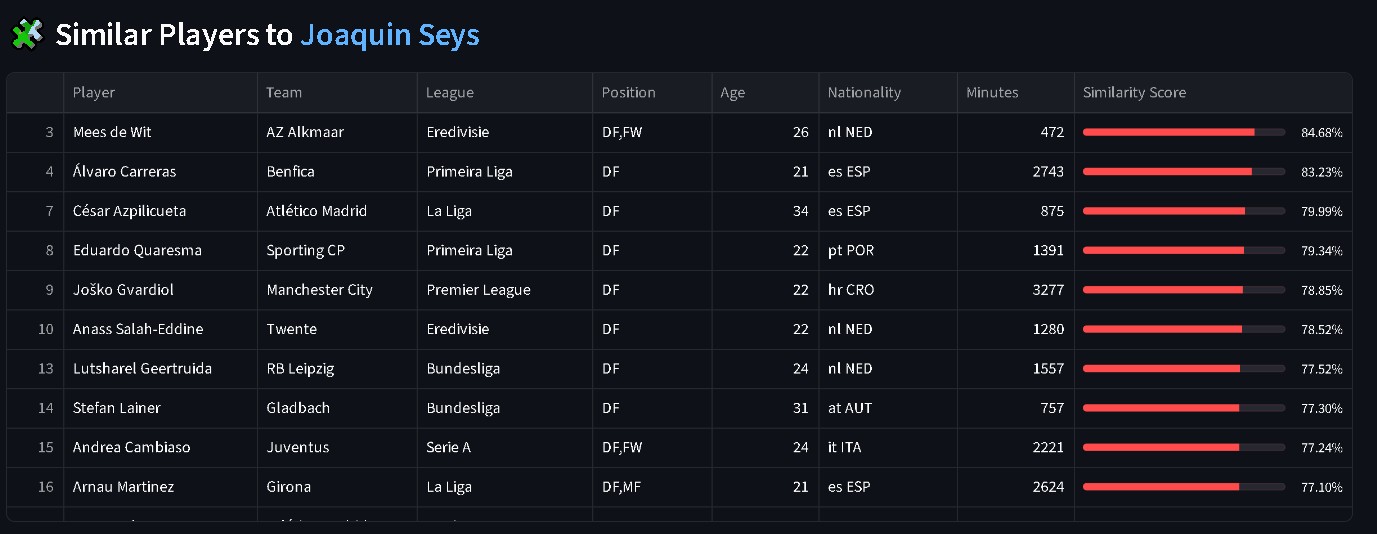Click César Azpilicueta's minutes value 875
This screenshot has width=1377, height=534.
tap(1051, 211)
